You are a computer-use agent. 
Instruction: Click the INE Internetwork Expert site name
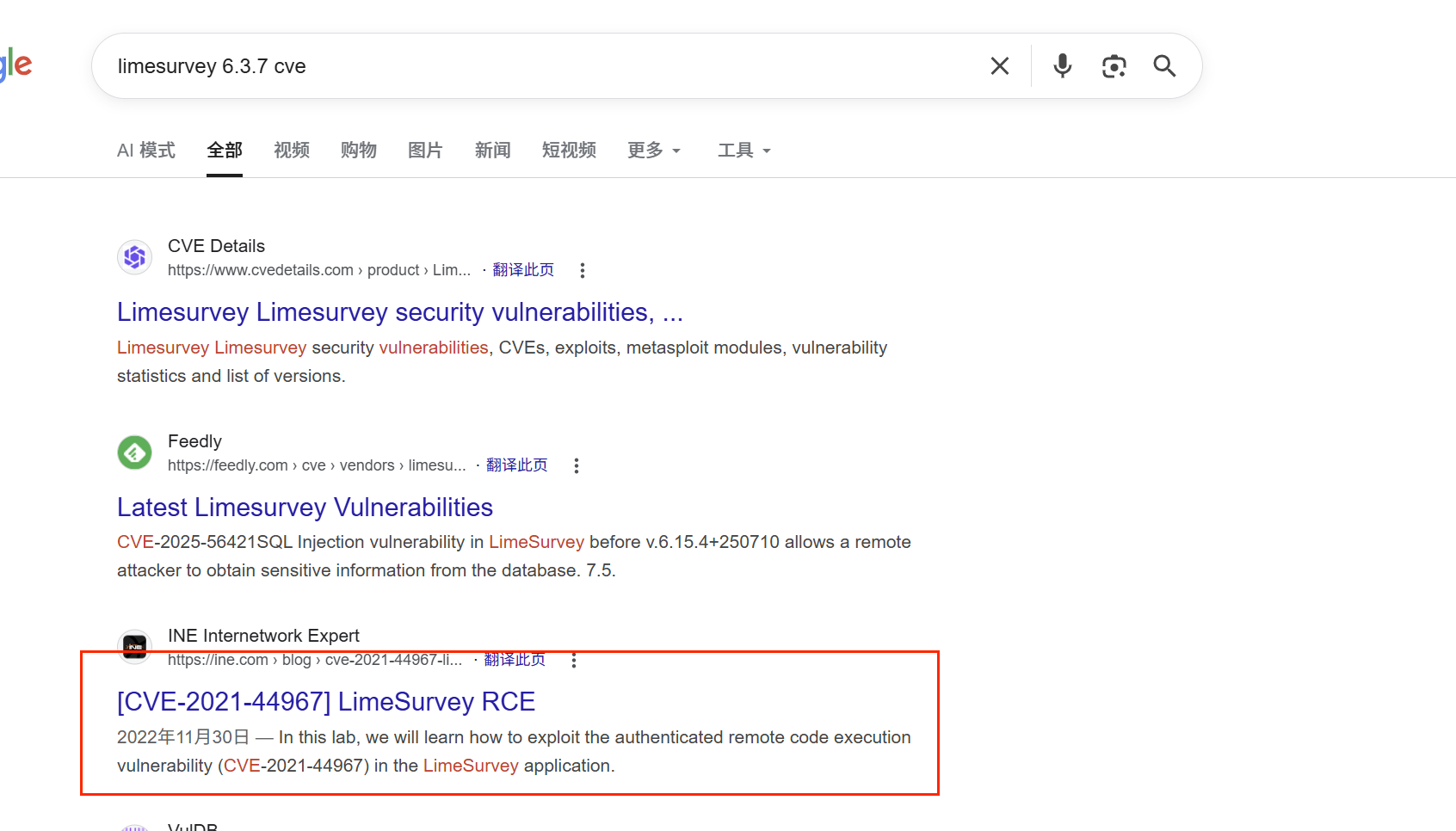coord(263,636)
